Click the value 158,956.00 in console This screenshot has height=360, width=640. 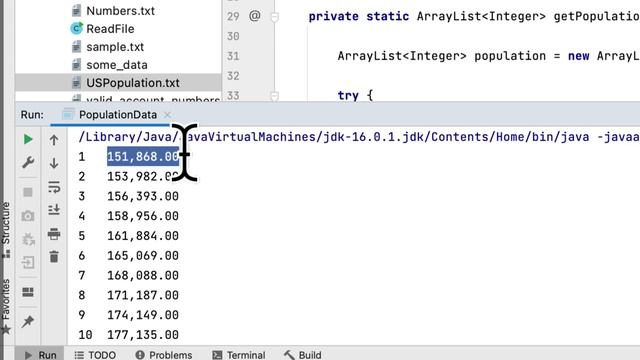click(143, 216)
